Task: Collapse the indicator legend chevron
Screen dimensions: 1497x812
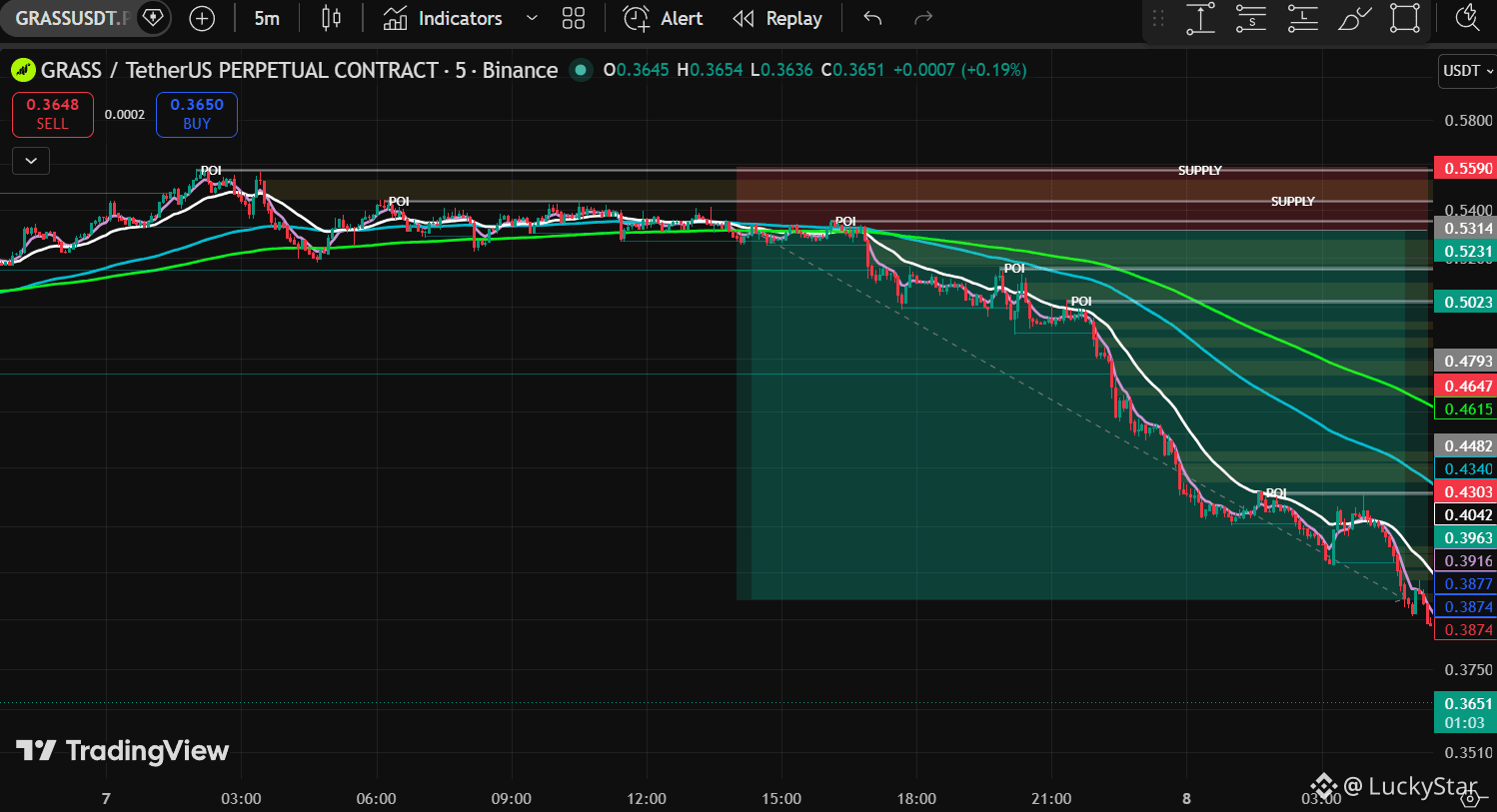Action: [31, 160]
